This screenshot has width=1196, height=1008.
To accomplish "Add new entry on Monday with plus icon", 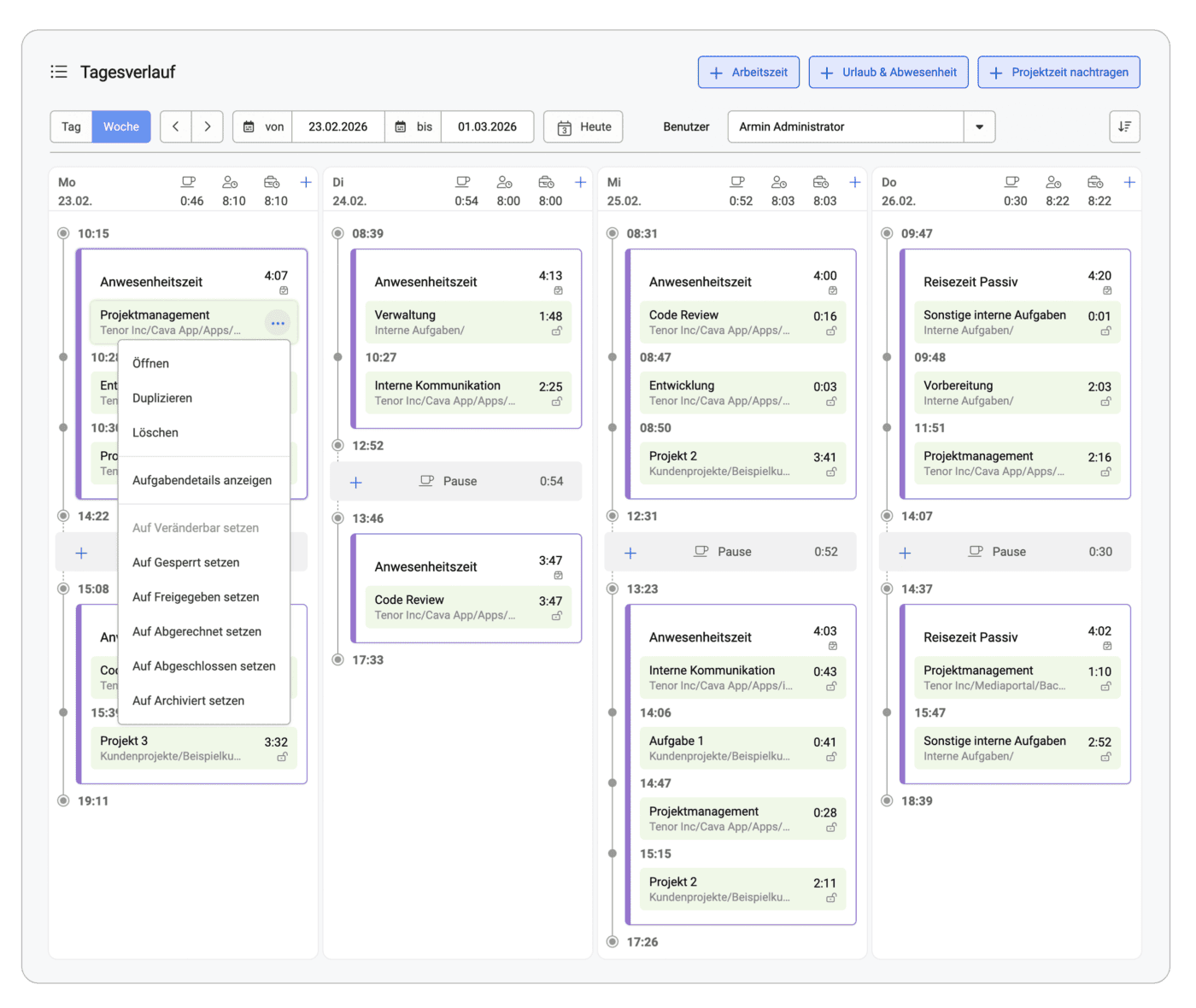I will point(306,182).
